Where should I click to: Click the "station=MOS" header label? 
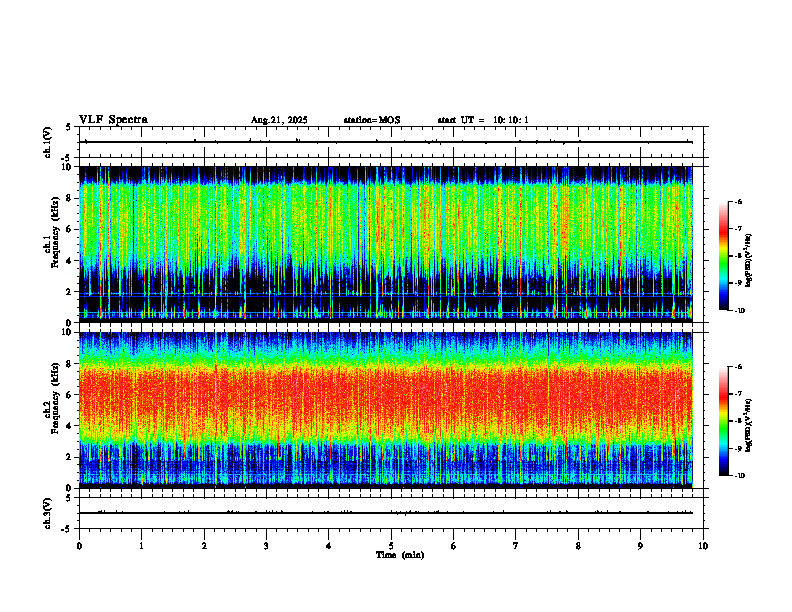pyautogui.click(x=372, y=120)
